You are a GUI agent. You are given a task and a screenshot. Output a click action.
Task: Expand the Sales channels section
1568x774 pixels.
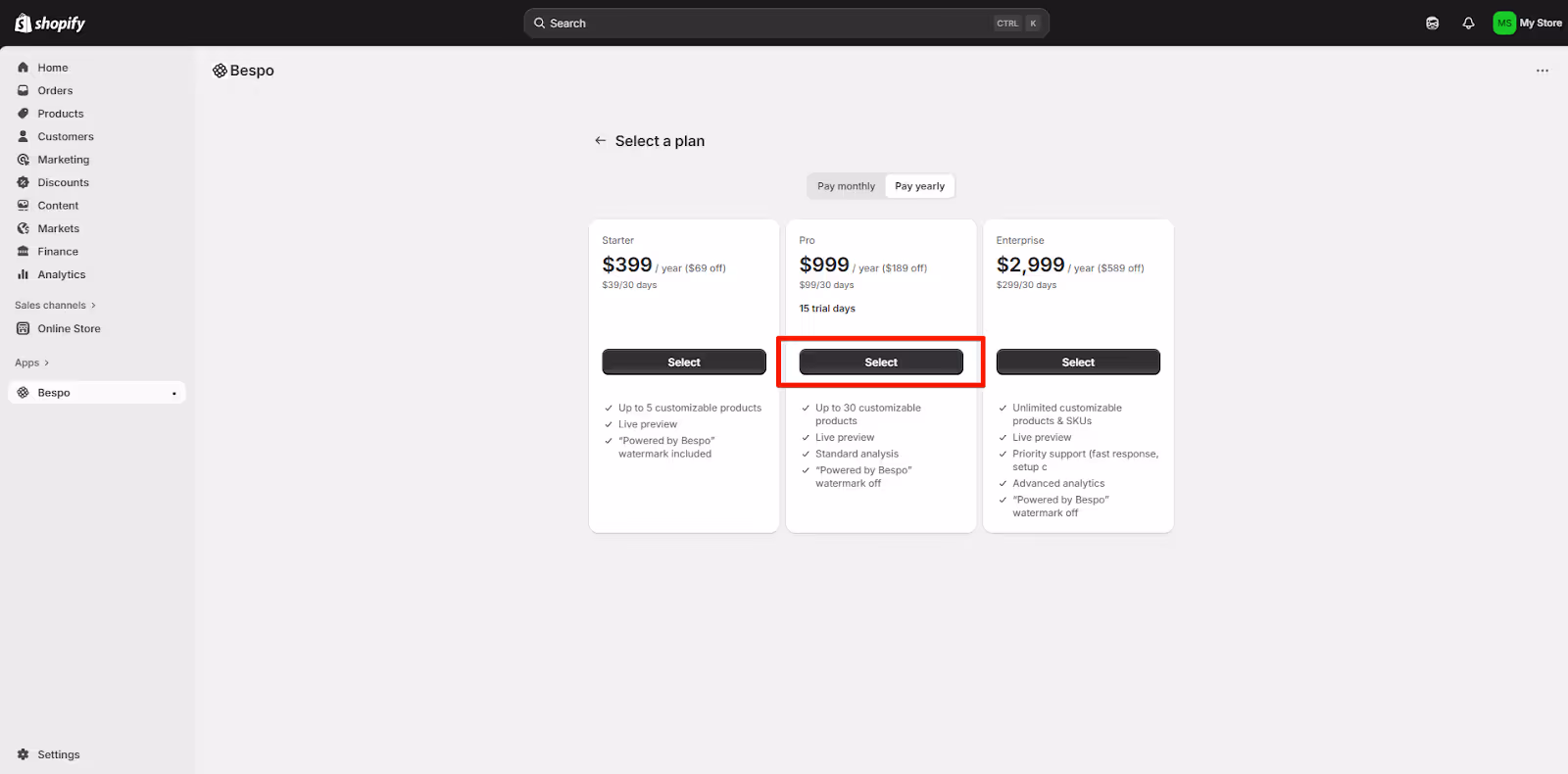(56, 306)
